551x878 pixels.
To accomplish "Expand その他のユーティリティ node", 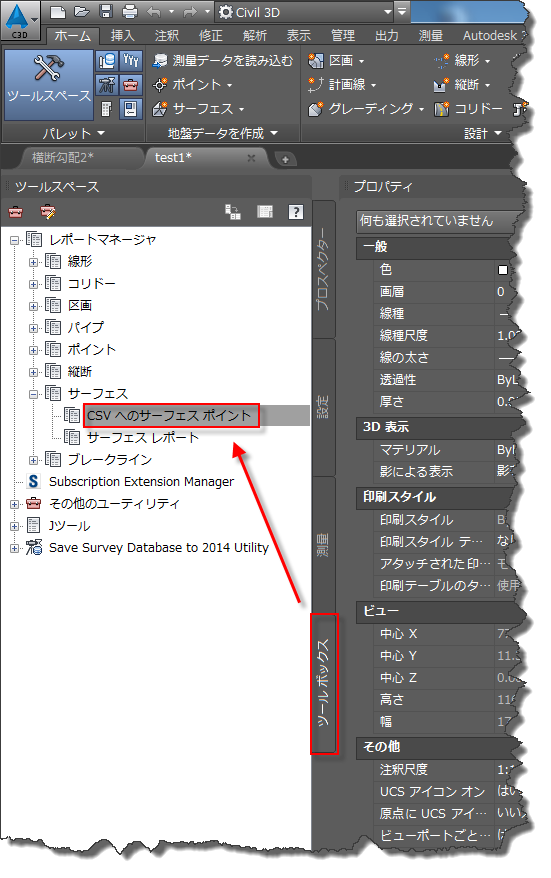I will tap(15, 504).
